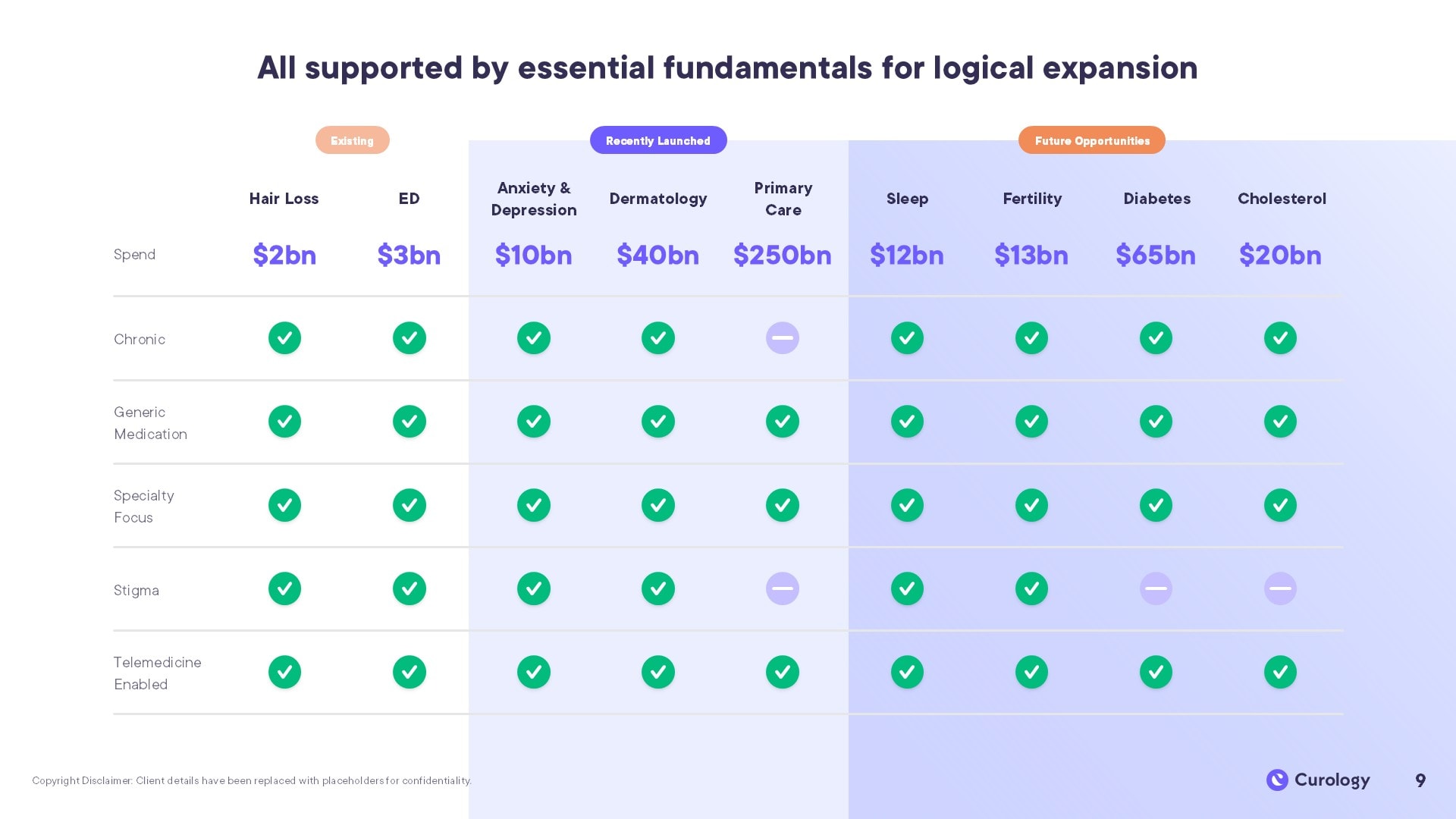
Task: Select the Recently Launched badge
Action: pos(658,140)
